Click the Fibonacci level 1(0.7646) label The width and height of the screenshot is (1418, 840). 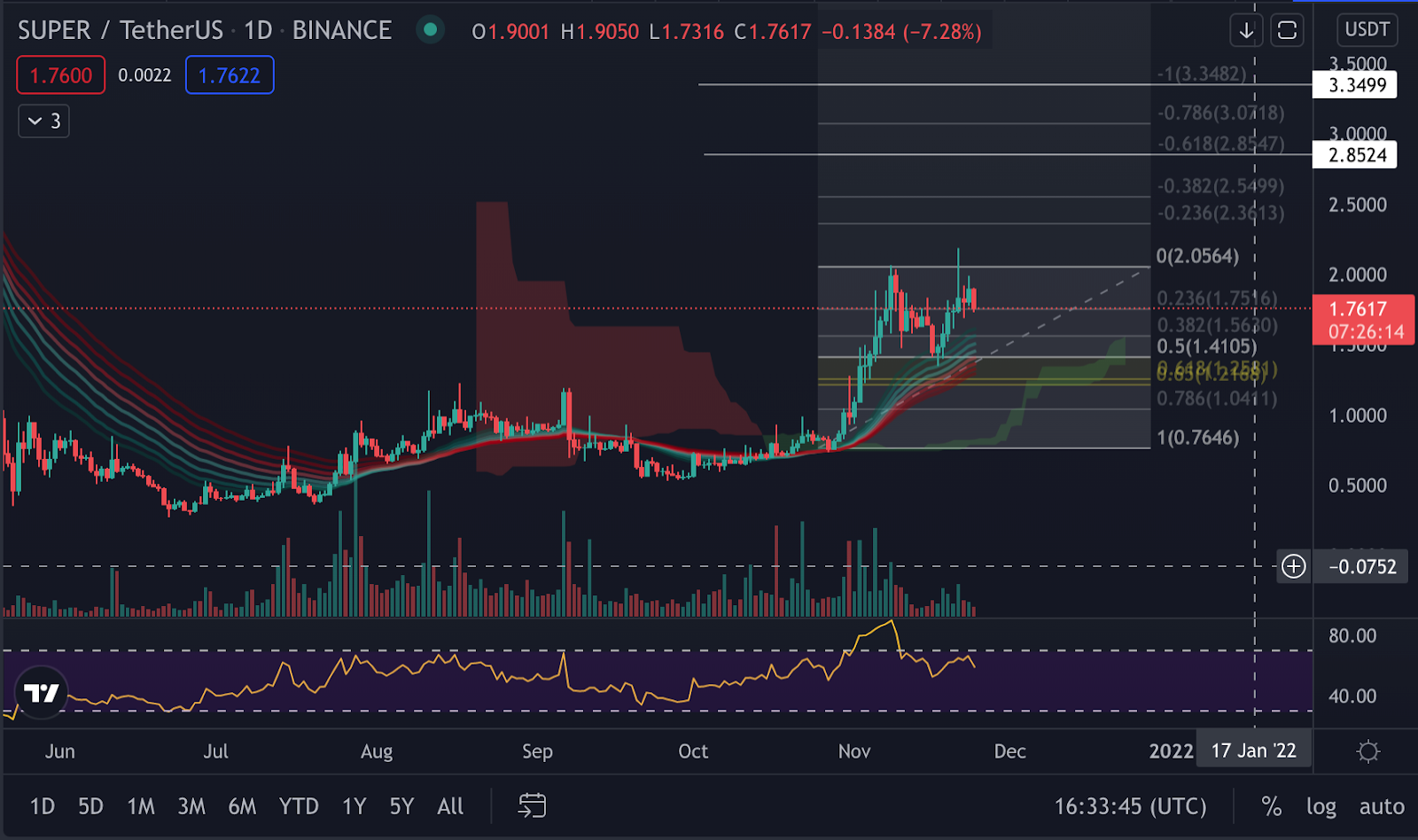tap(1197, 437)
